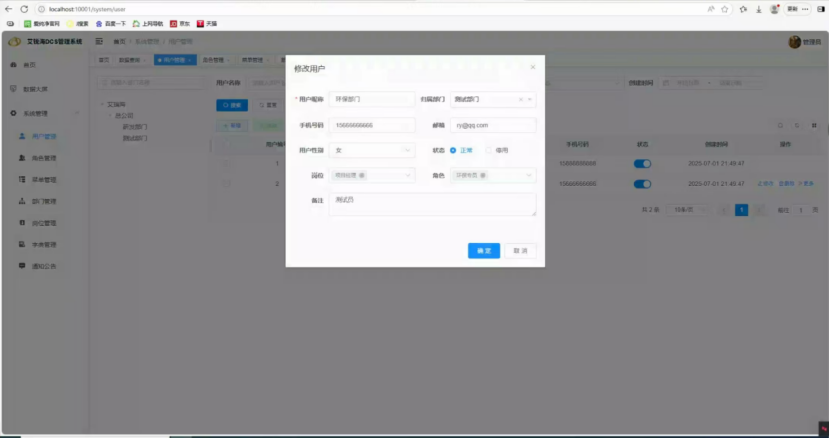Open the 用户性别 dropdown

(372, 150)
